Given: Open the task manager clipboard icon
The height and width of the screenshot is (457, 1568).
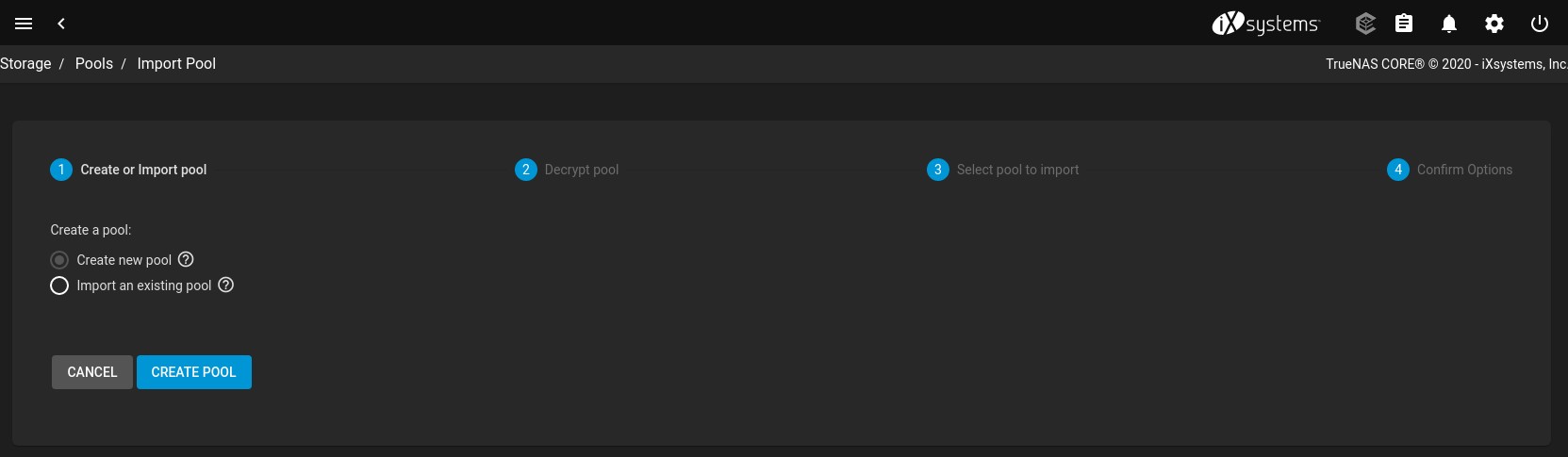Looking at the screenshot, I should click(x=1404, y=24).
